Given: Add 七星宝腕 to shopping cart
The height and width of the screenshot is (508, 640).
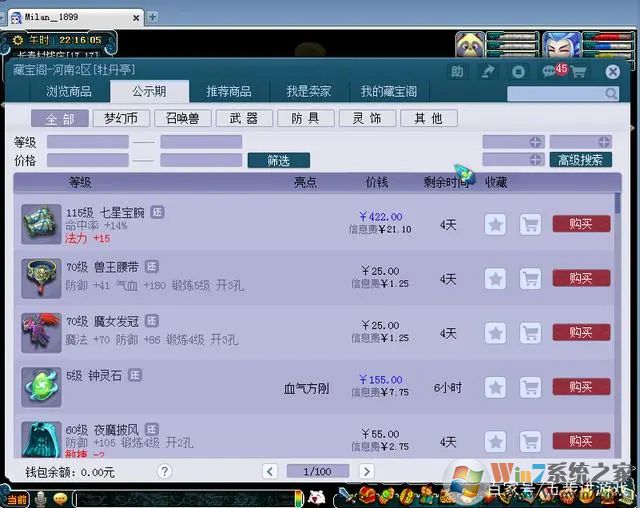Looking at the screenshot, I should click(530, 224).
